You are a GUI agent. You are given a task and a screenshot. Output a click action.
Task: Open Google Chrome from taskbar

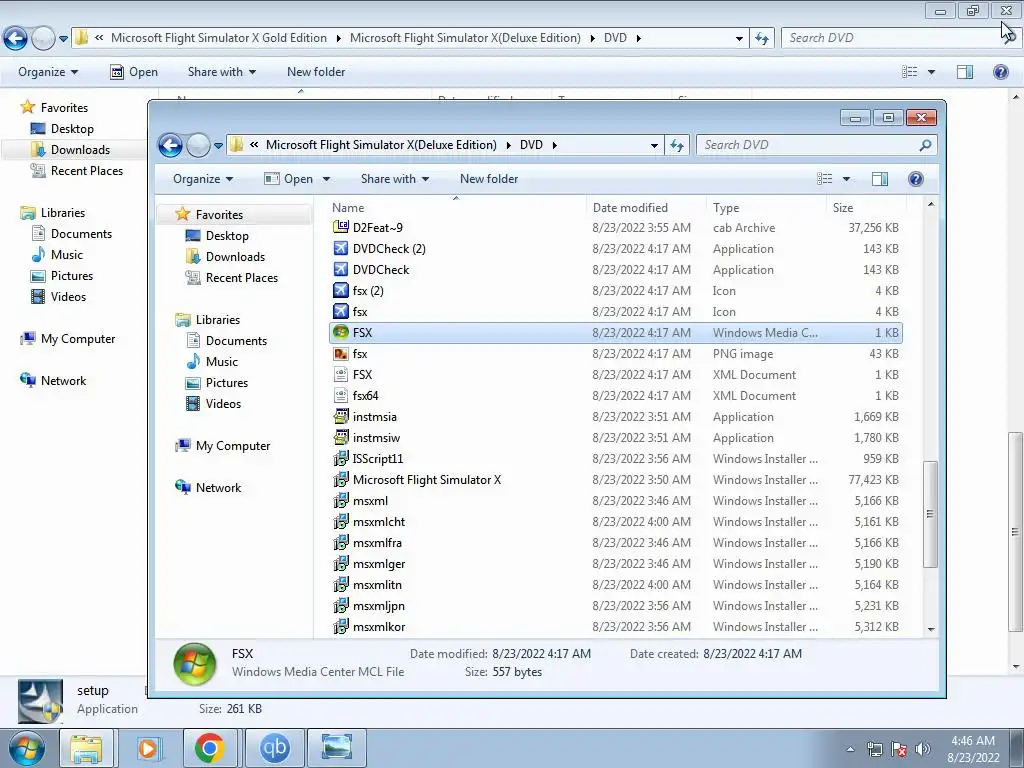tap(209, 748)
